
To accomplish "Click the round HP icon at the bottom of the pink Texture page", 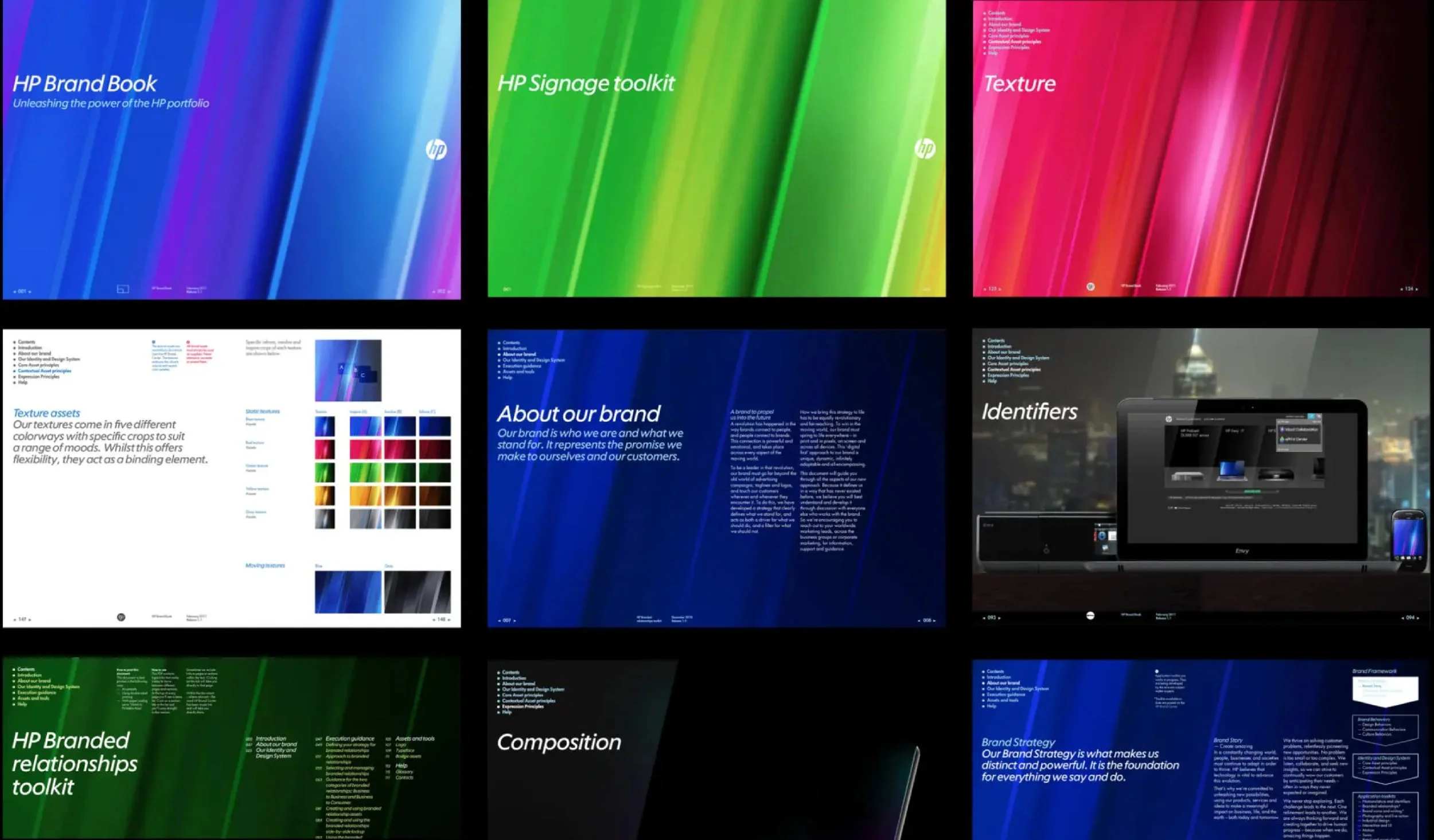I will coord(1090,287).
